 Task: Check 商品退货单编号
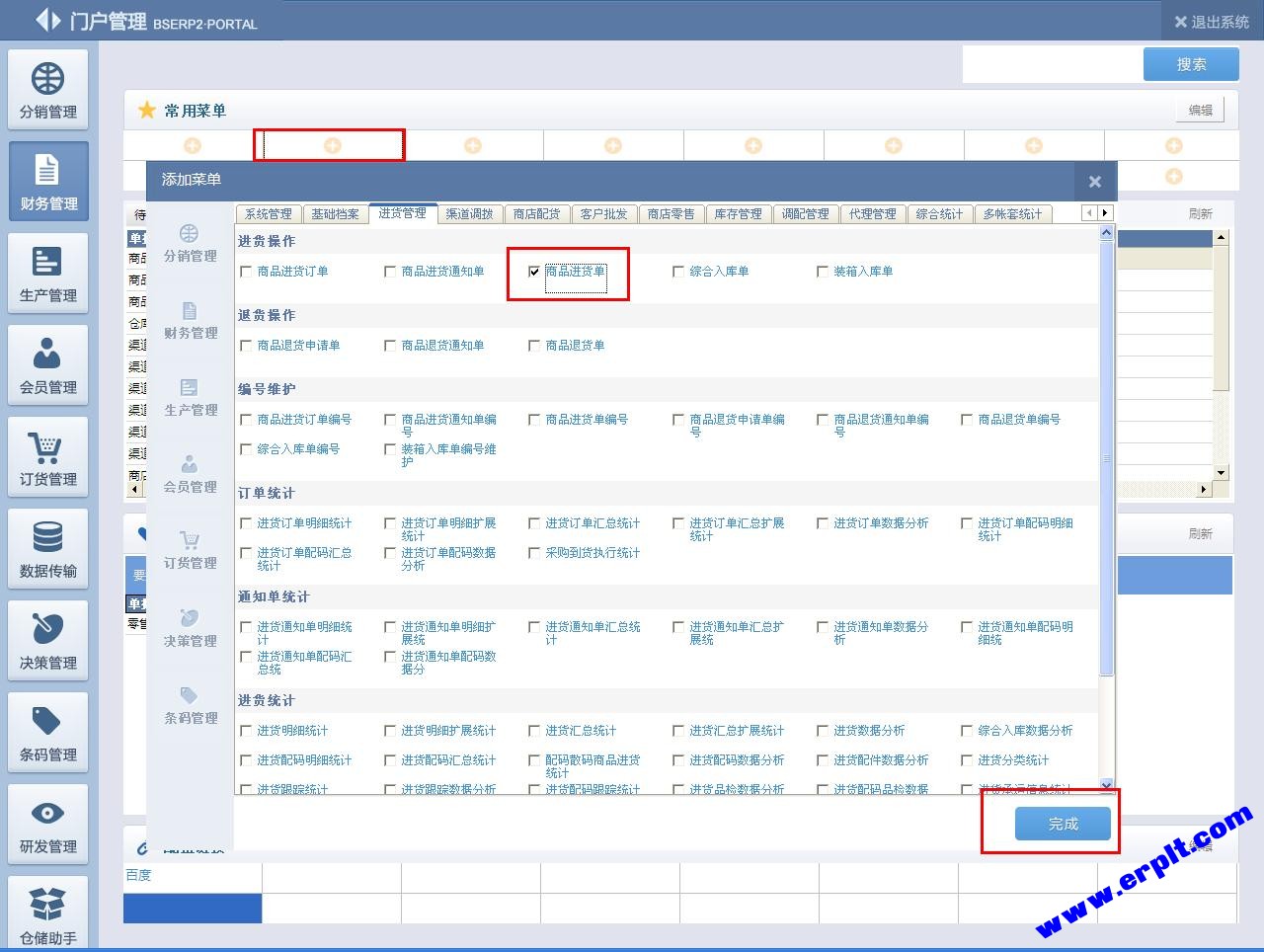coord(967,420)
